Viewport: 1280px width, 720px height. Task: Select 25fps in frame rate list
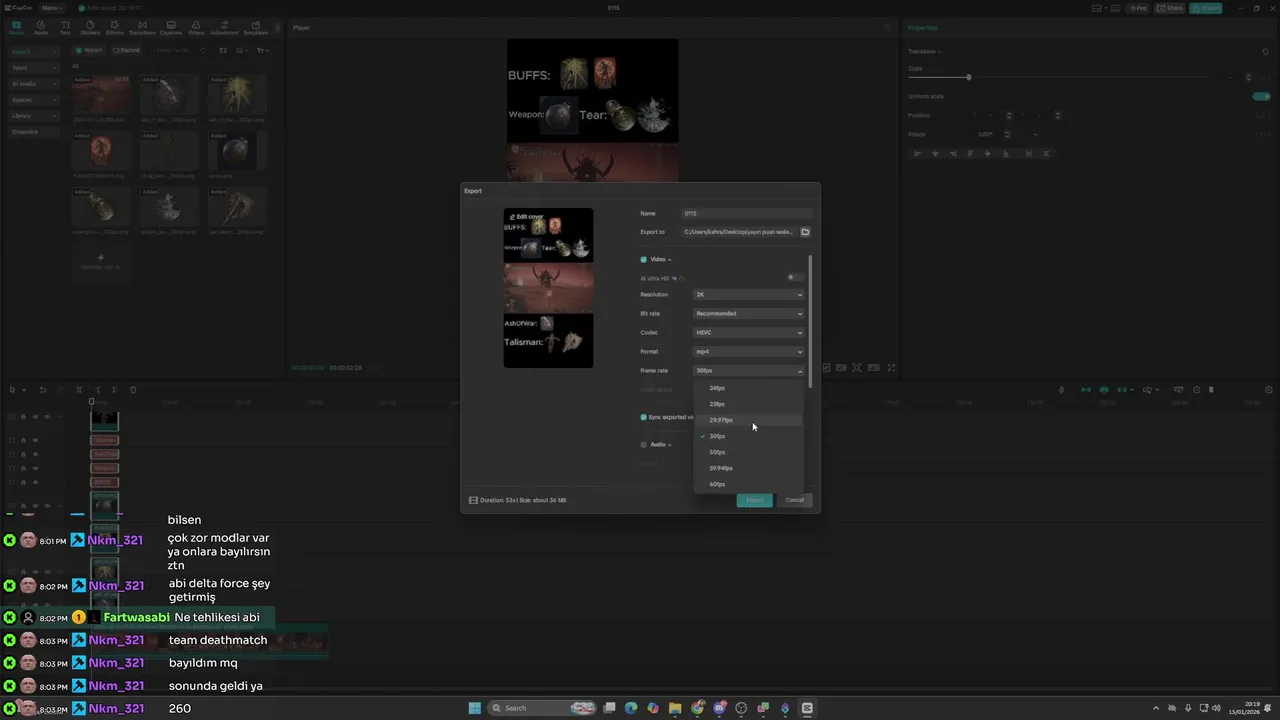pos(748,404)
